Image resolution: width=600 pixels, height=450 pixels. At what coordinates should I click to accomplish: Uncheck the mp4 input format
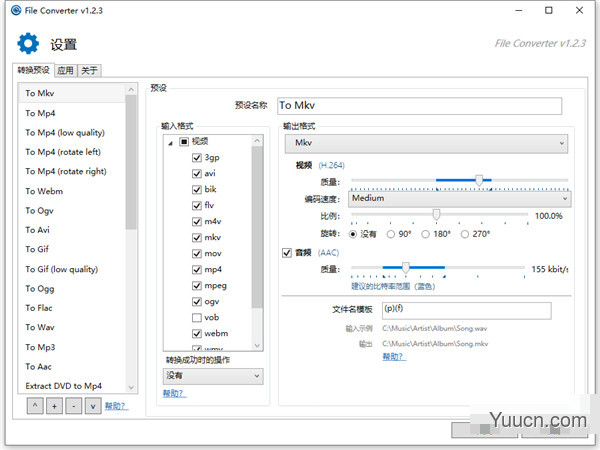(x=197, y=270)
